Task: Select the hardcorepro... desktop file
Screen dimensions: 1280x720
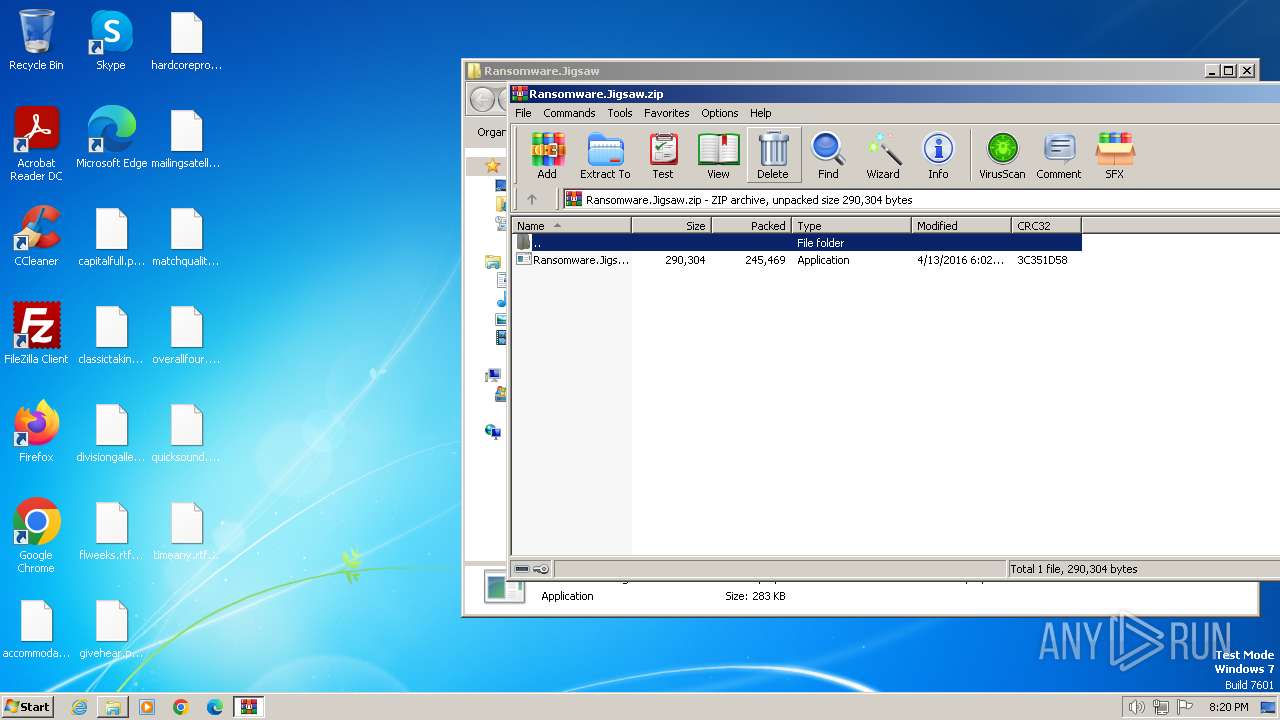Action: 186,41
